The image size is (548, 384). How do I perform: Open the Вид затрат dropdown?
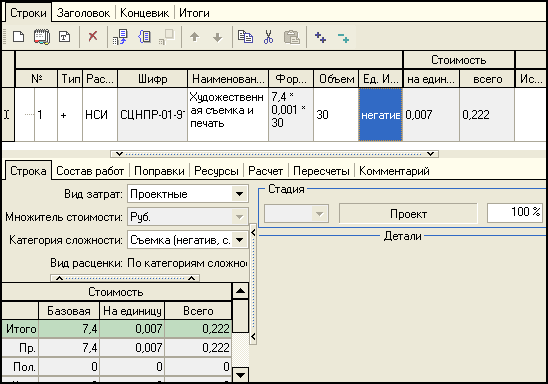click(239, 194)
